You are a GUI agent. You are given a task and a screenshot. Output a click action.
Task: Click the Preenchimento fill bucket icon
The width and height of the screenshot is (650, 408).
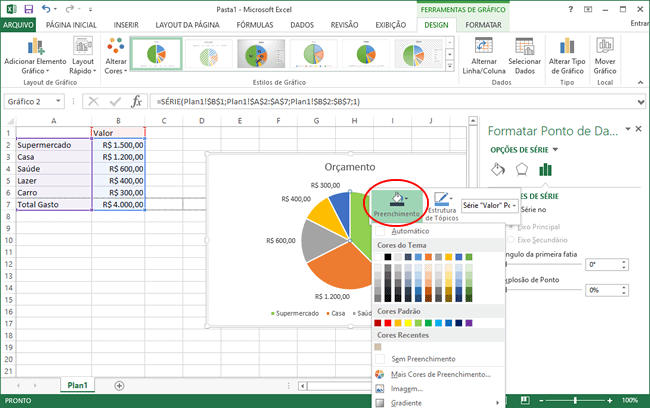[x=396, y=198]
